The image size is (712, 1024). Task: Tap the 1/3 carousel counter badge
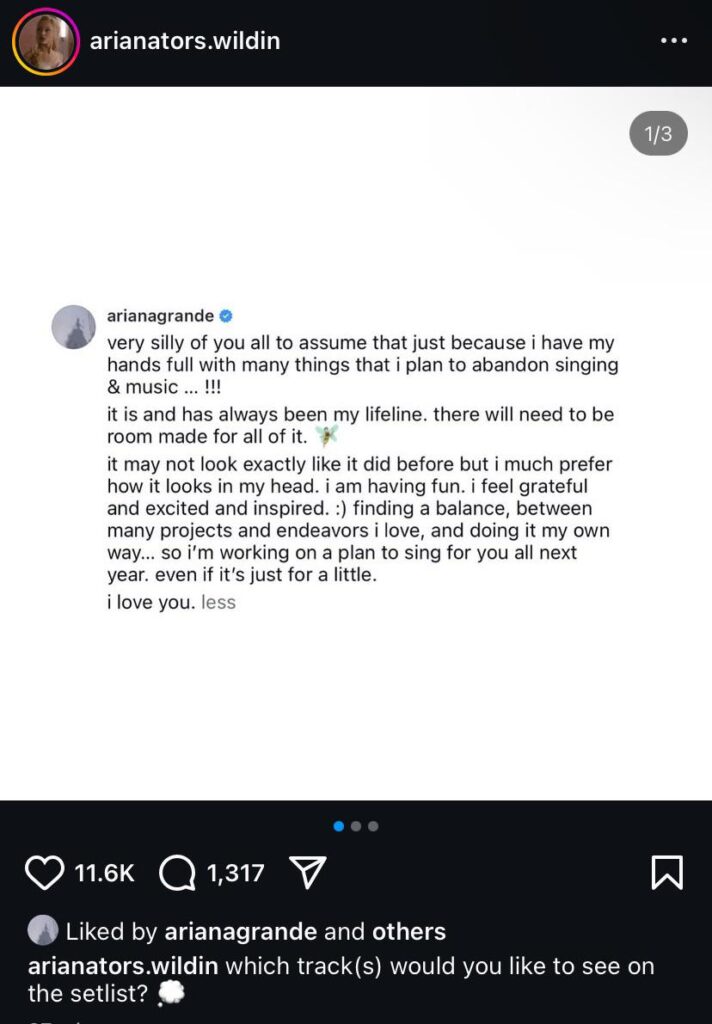click(x=658, y=134)
